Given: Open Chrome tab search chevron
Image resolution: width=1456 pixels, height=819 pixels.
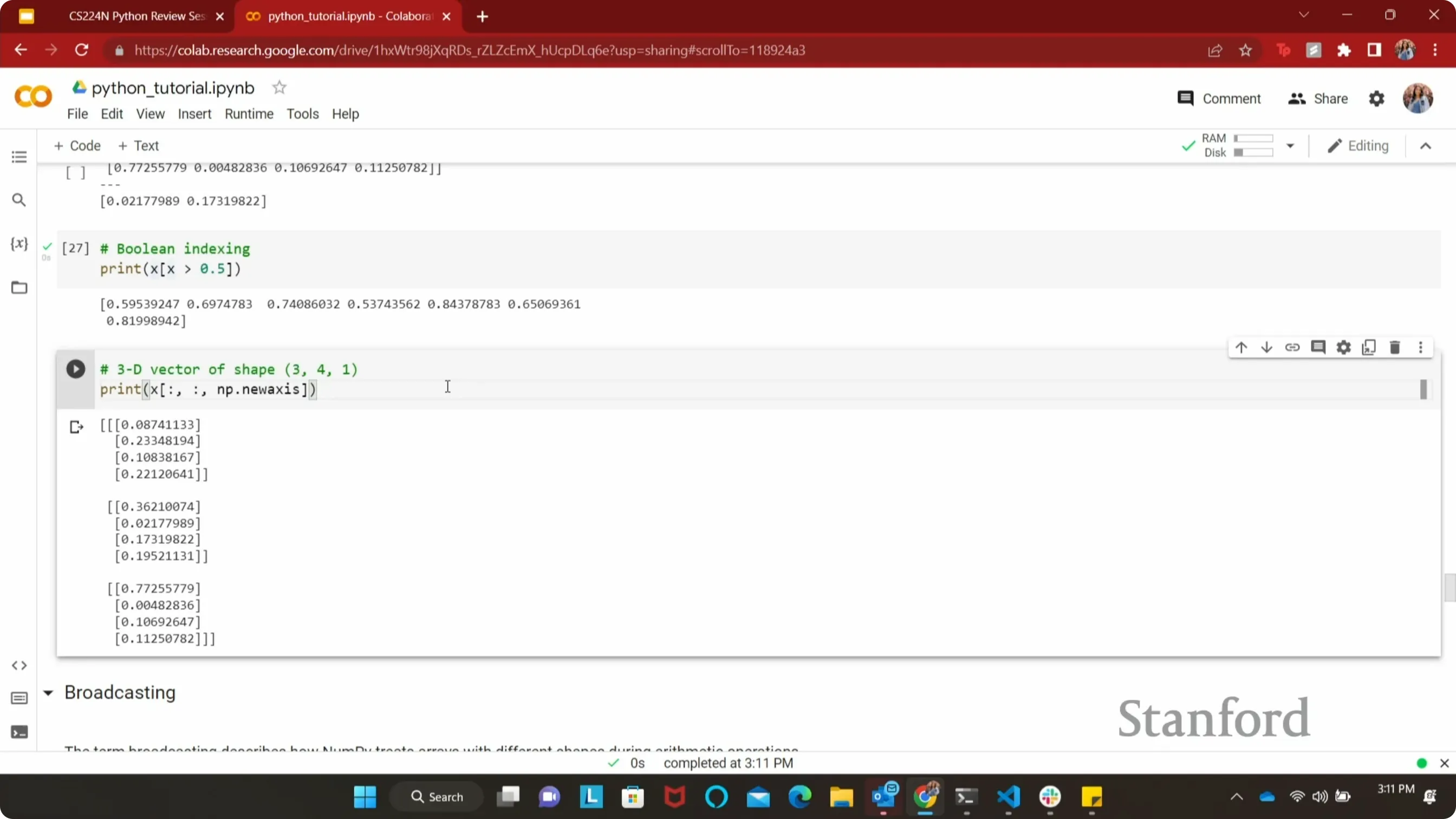Looking at the screenshot, I should pyautogui.click(x=1304, y=15).
